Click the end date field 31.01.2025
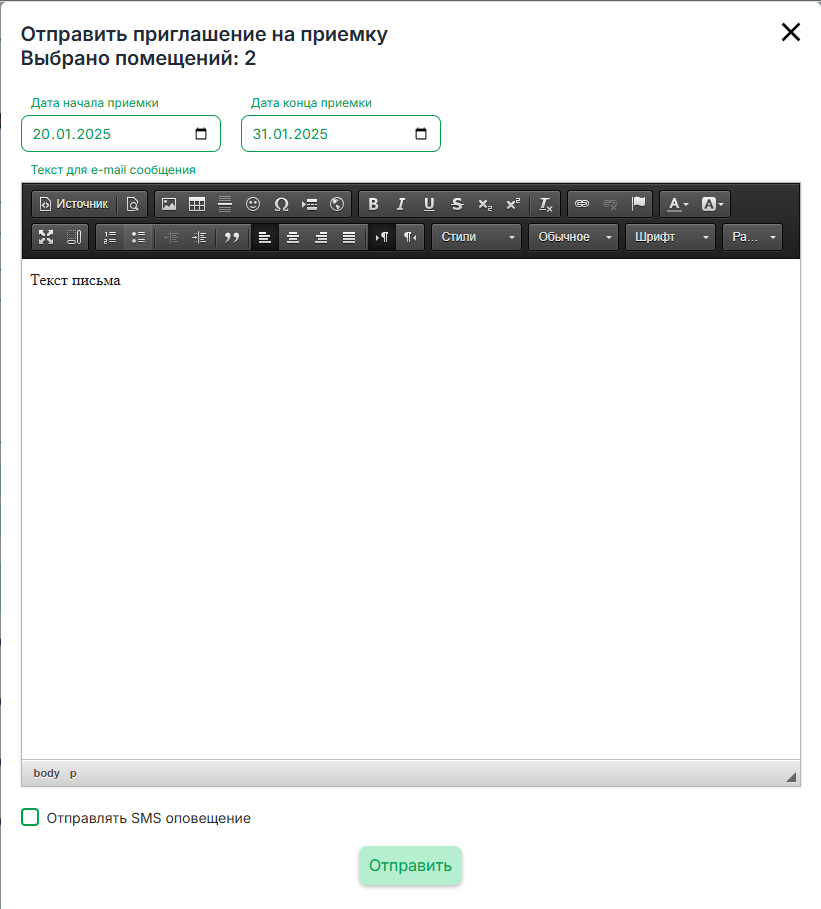Viewport: 821px width, 909px height. click(x=341, y=134)
